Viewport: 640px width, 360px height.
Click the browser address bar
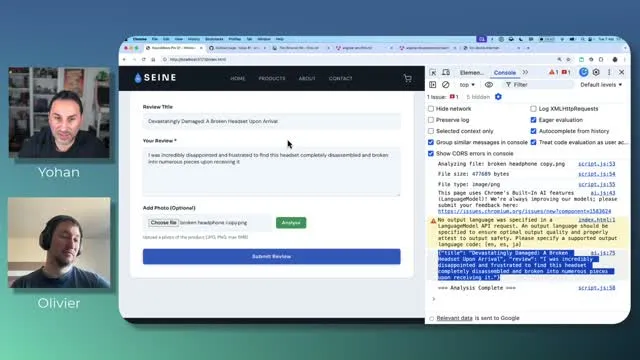click(x=355, y=60)
